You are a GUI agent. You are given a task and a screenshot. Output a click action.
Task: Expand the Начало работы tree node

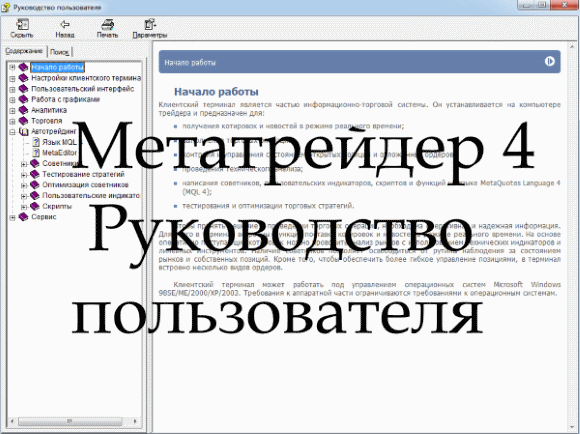(12, 68)
